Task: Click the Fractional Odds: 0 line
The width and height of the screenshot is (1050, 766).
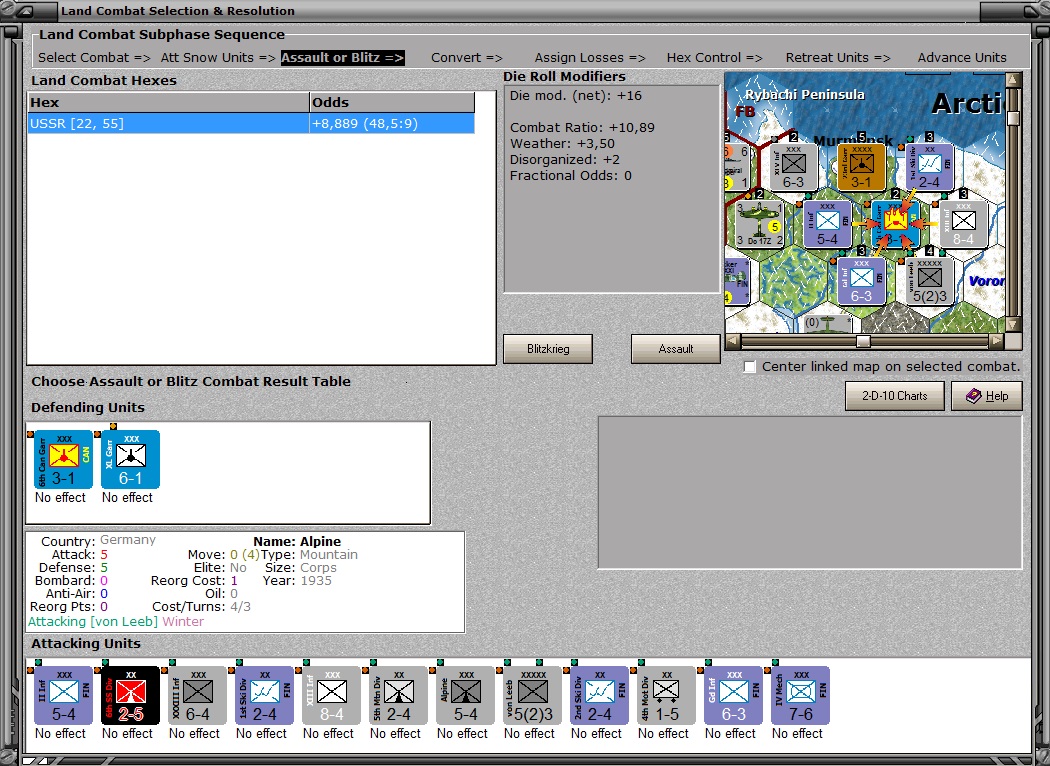Action: 571,176
